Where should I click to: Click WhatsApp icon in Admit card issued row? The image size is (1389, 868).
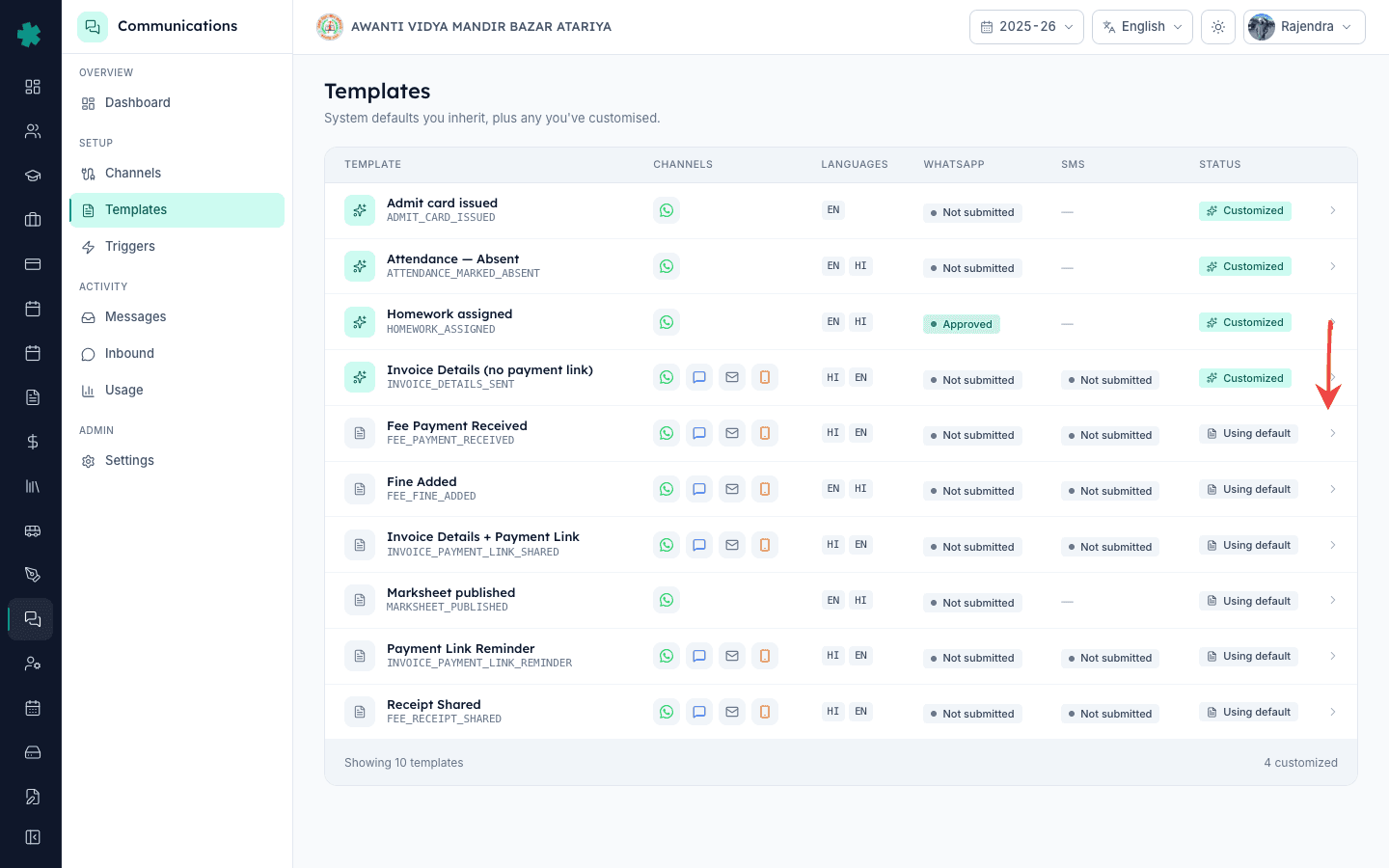pos(667,210)
